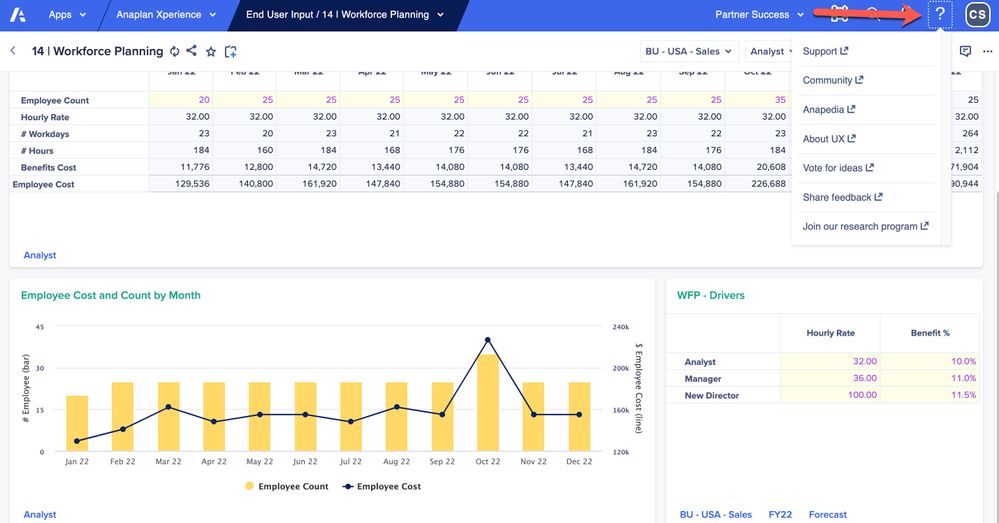Image resolution: width=999 pixels, height=523 pixels.
Task: Select Support from help menu
Action: point(825,51)
